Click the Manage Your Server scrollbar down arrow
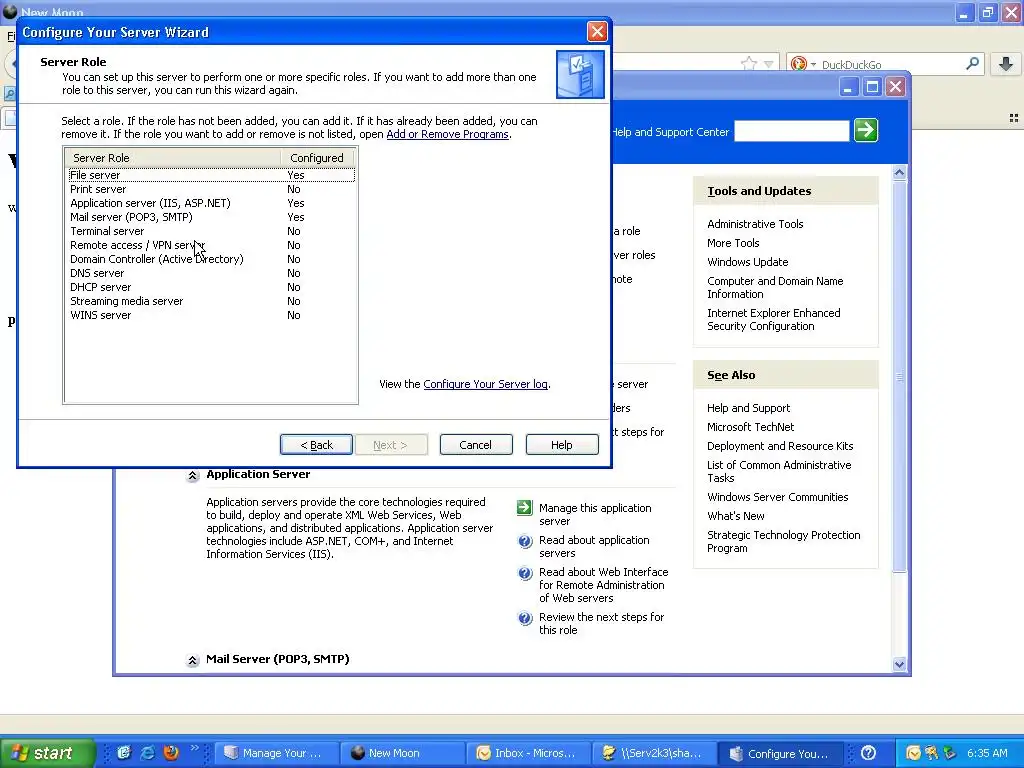 coord(899,664)
